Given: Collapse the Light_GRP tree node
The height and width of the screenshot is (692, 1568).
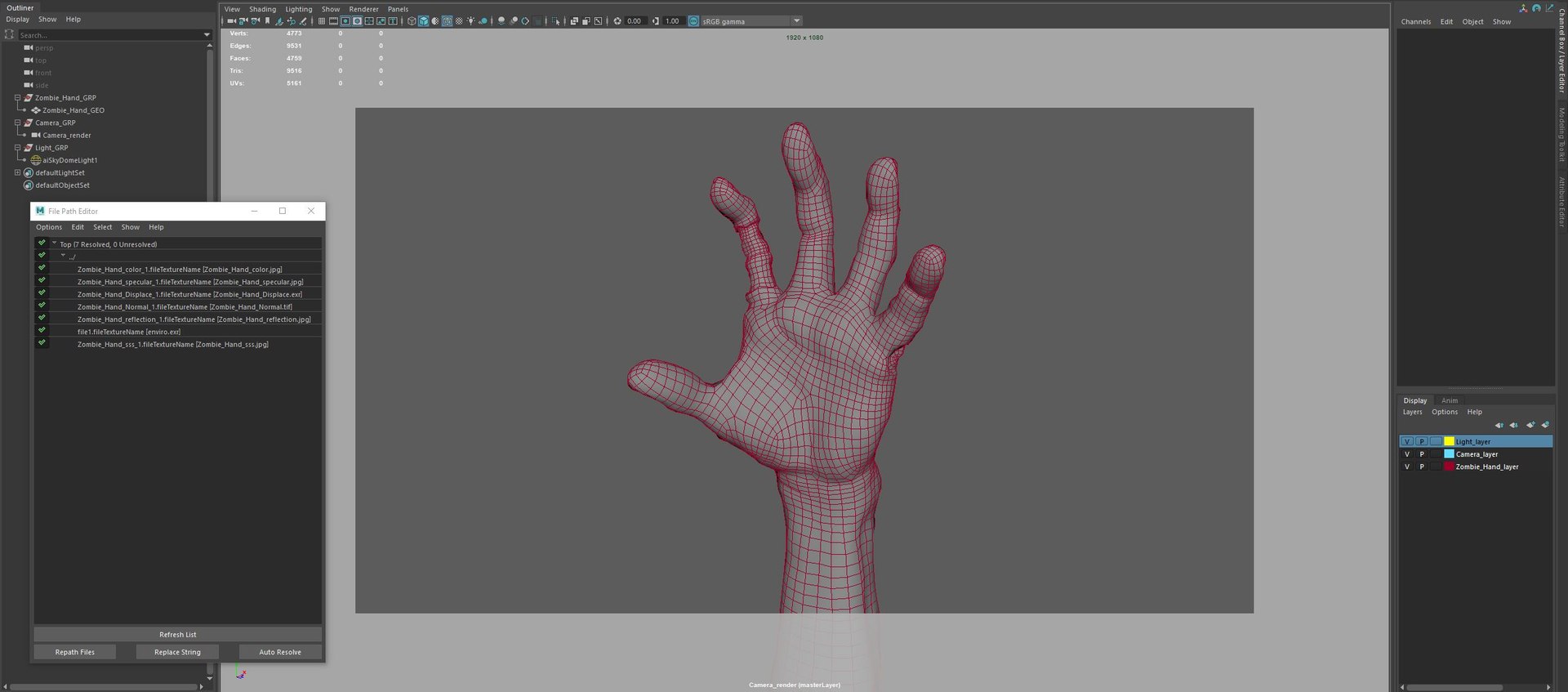Looking at the screenshot, I should pyautogui.click(x=17, y=148).
